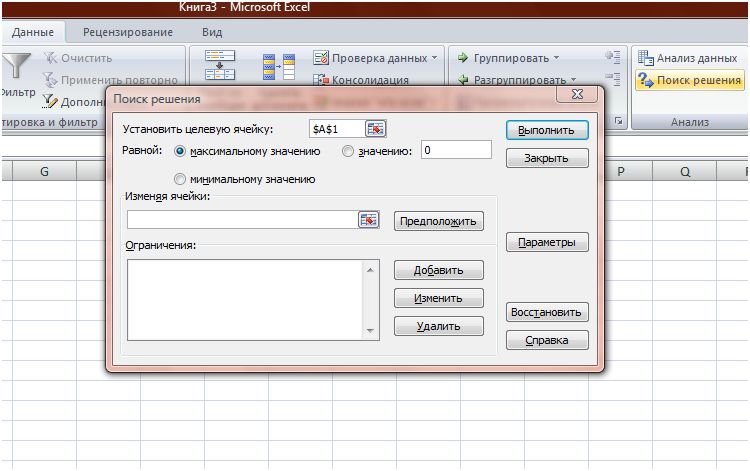This screenshot has width=750, height=471.
Task: Click the value input field showing 0
Action: [456, 150]
